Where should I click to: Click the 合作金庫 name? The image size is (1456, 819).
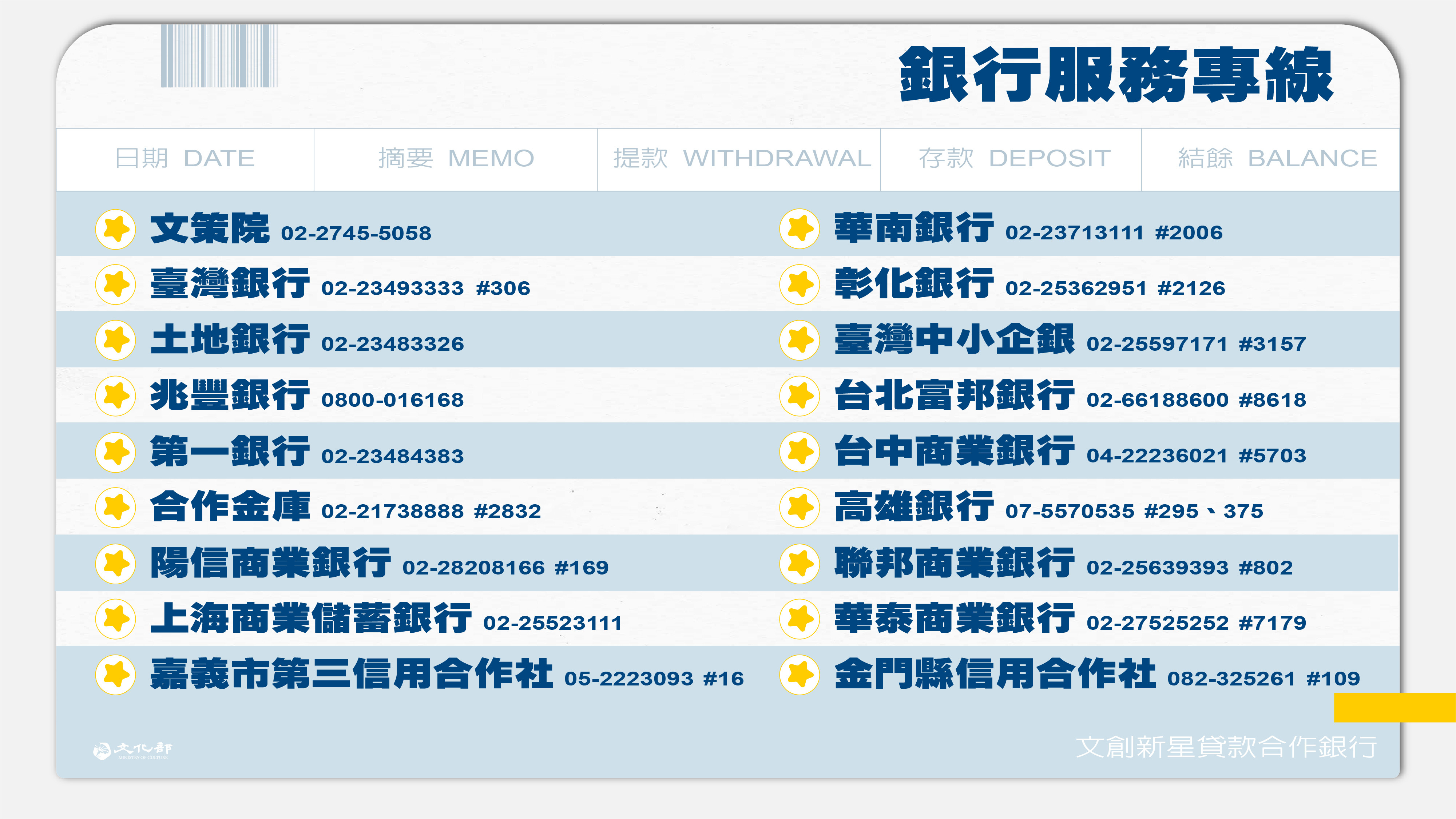click(x=230, y=506)
